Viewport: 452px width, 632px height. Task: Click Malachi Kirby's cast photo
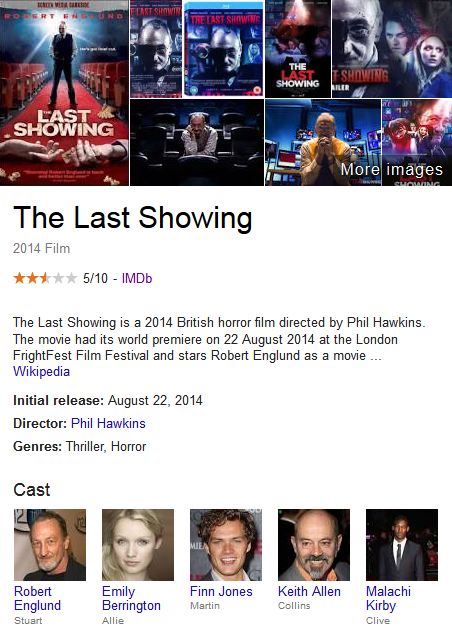[x=402, y=545]
